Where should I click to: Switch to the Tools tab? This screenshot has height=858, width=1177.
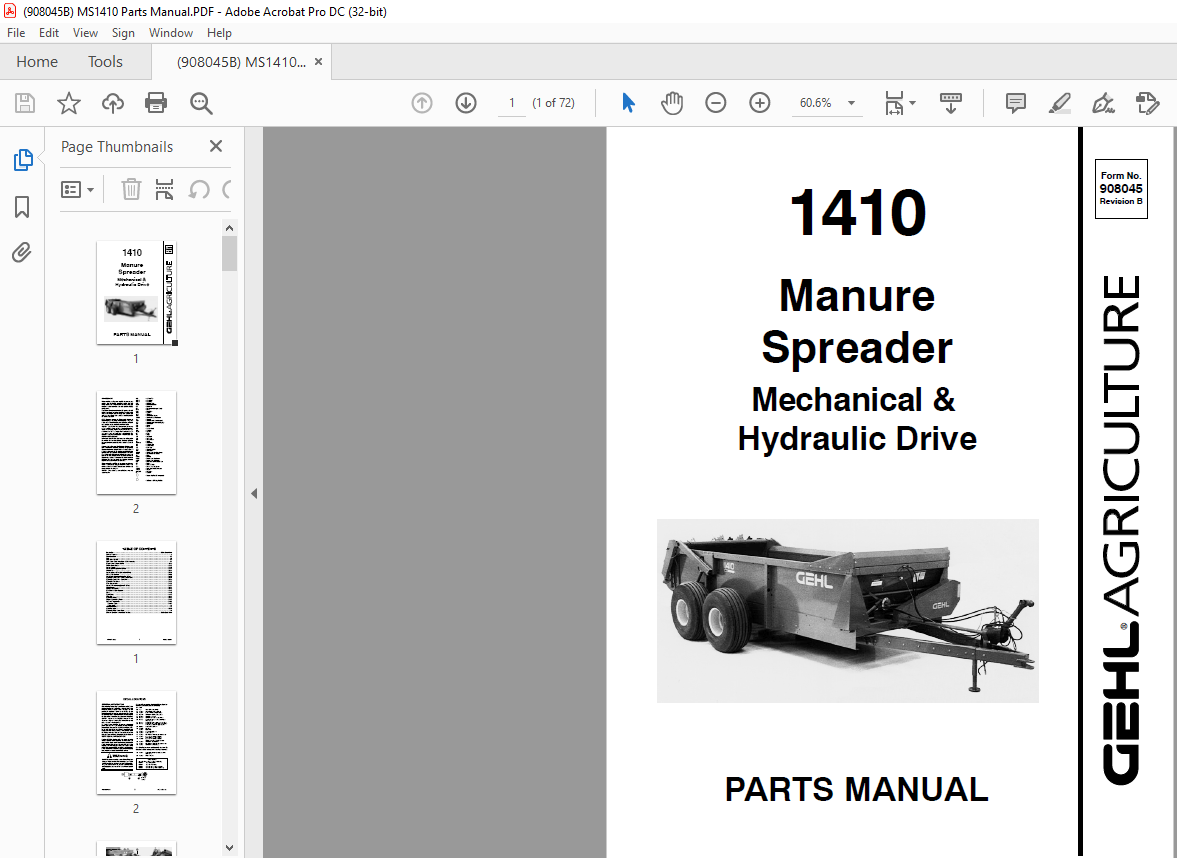pyautogui.click(x=105, y=62)
